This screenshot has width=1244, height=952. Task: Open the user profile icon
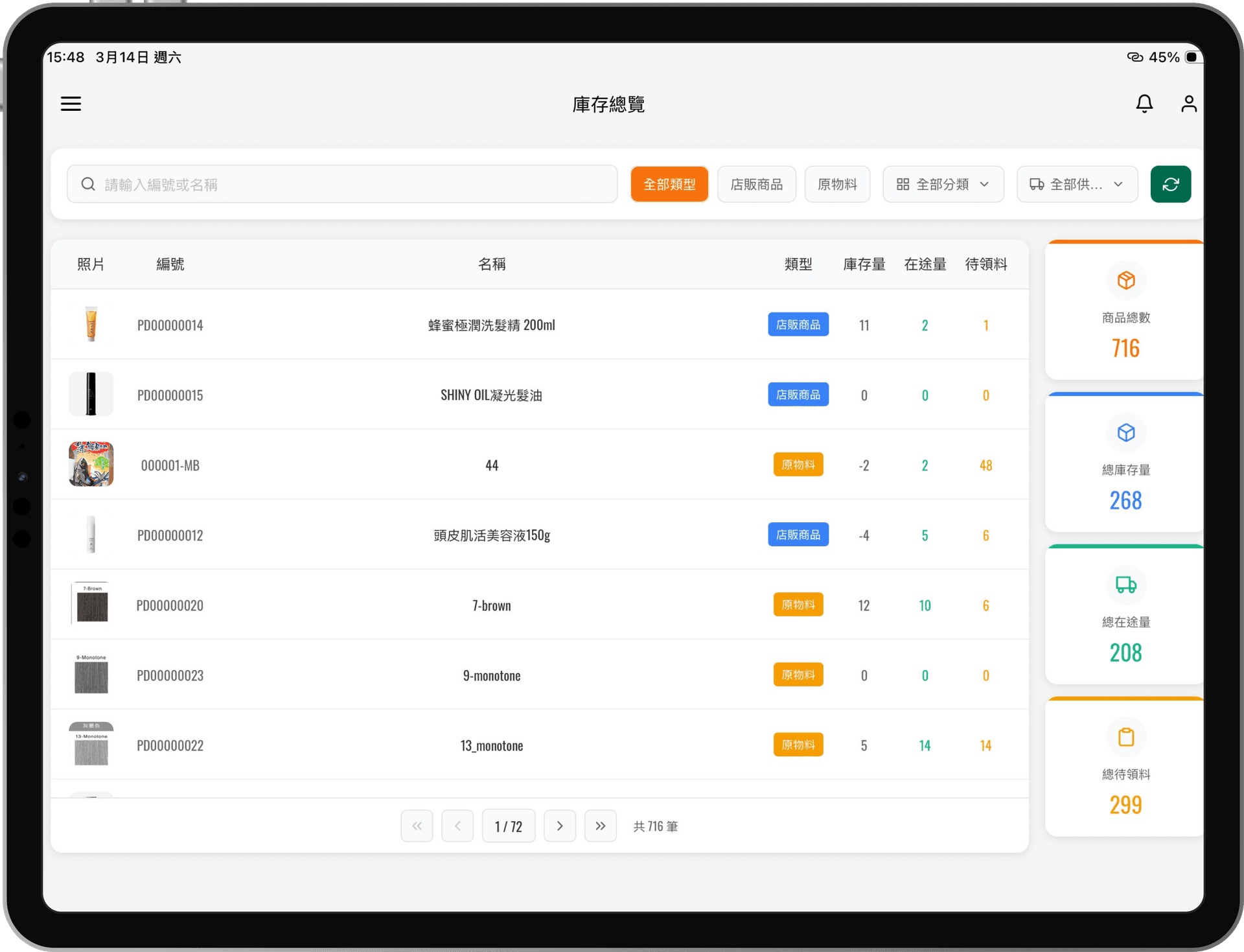[x=1189, y=104]
